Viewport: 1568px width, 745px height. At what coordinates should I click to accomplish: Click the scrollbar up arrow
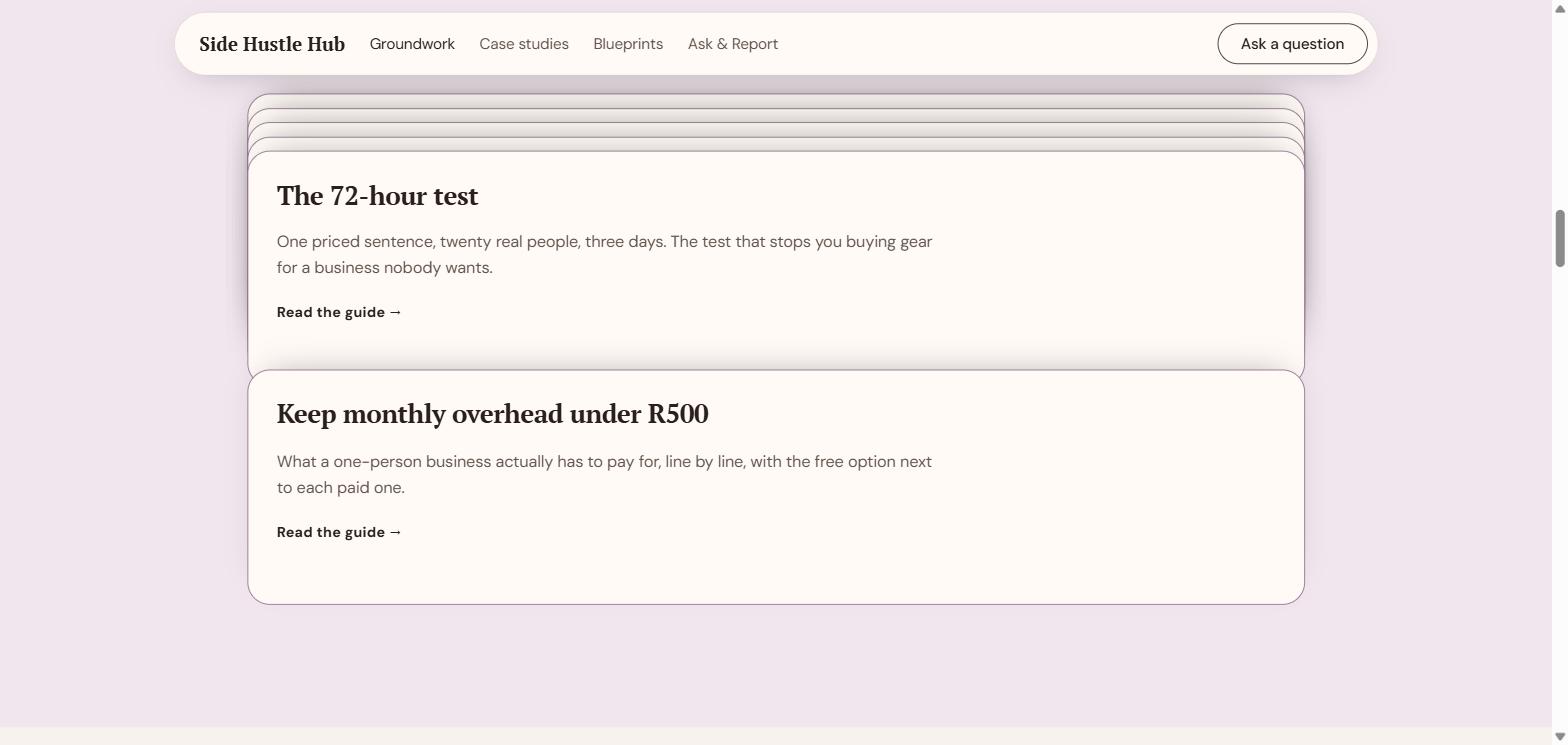point(1559,7)
